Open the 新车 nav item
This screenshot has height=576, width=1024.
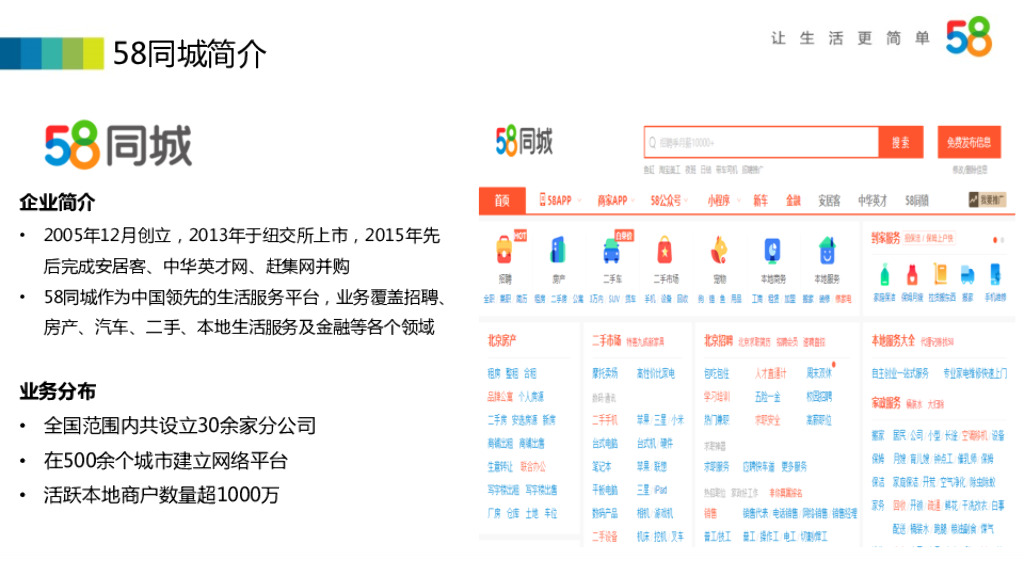coord(760,200)
